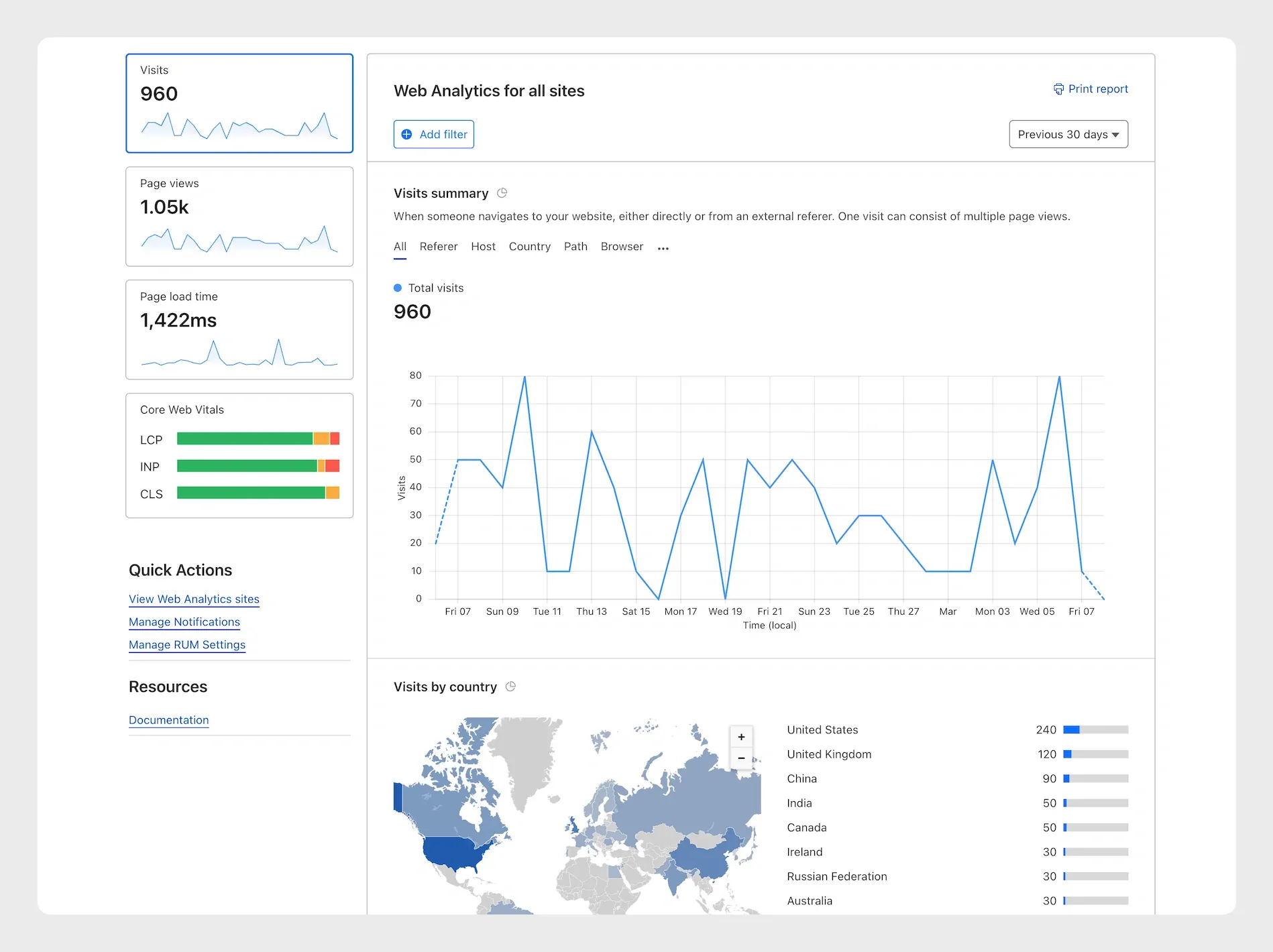The width and height of the screenshot is (1273, 952).
Task: Click the Print report link
Action: 1091,89
